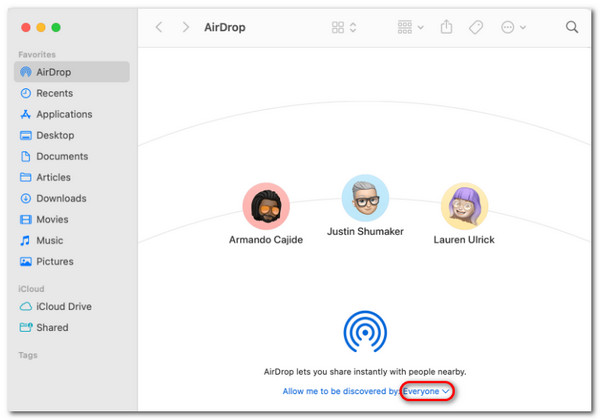Click the iCloud Drive cloud icon
Image resolution: width=600 pixels, height=420 pixels.
26,306
